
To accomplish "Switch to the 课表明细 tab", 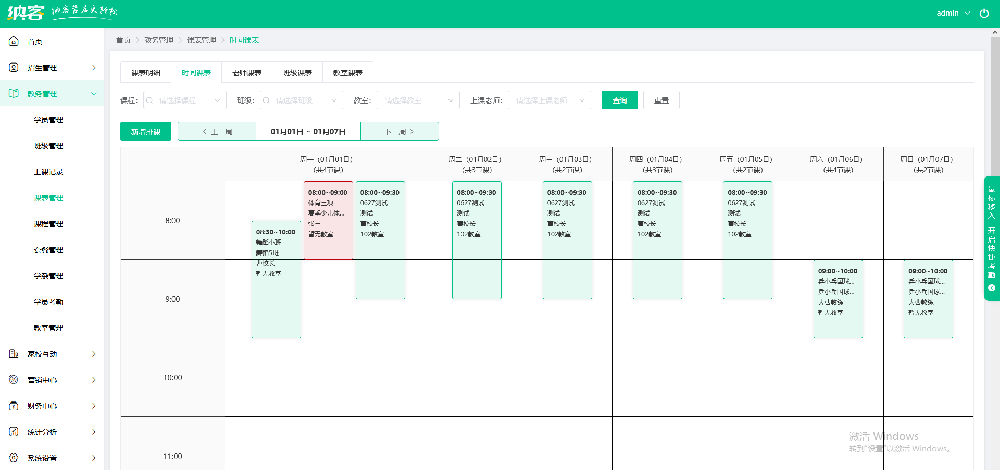I will (x=145, y=73).
